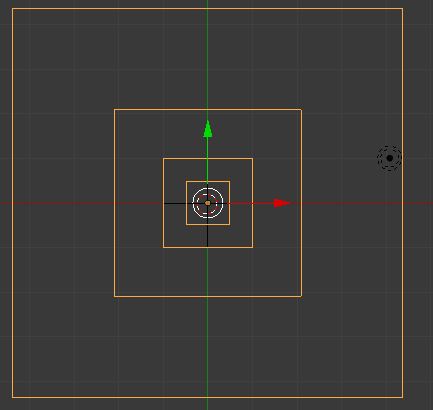Click the black line below the innermost square
Screen dimensions: 433x410
(x=207, y=236)
